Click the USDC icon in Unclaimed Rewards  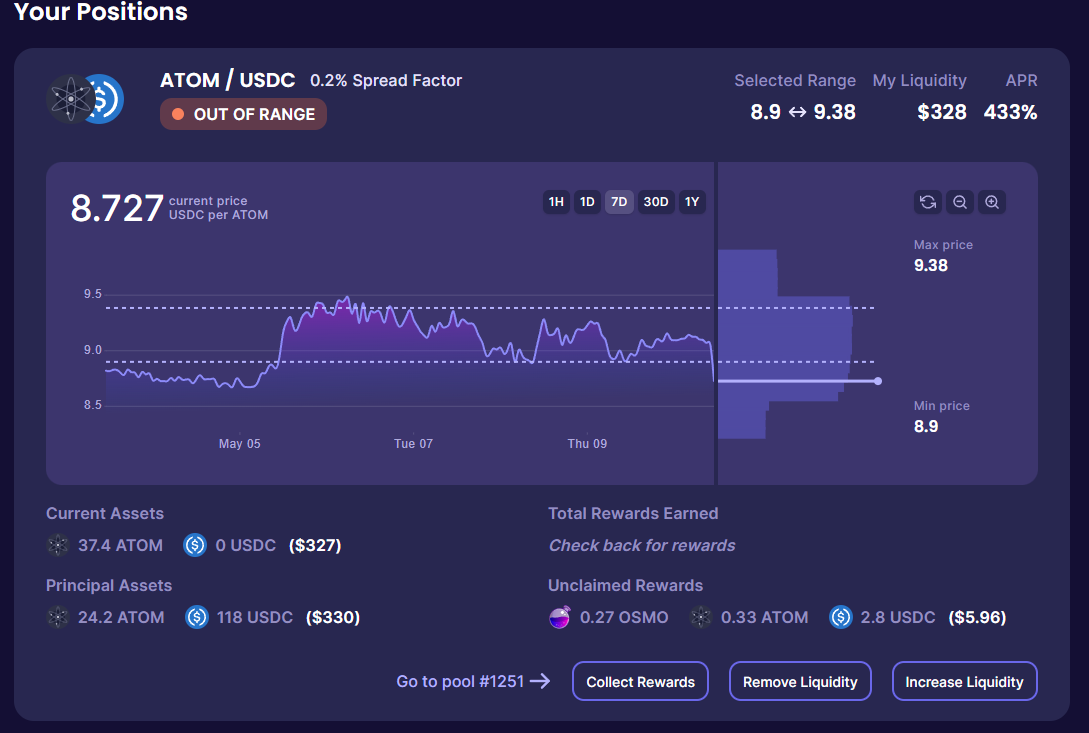click(x=841, y=618)
